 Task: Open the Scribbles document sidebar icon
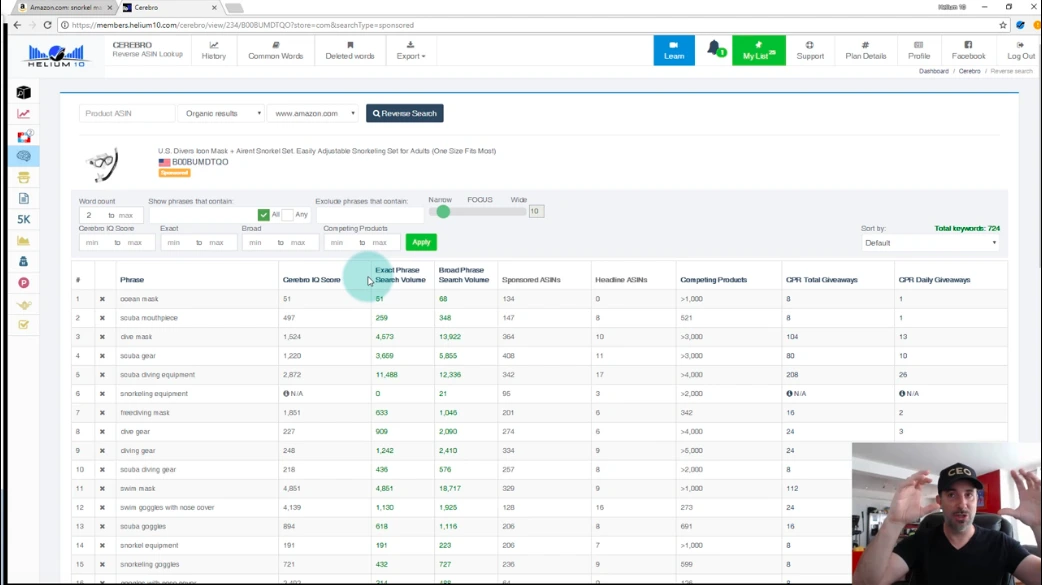coord(23,199)
